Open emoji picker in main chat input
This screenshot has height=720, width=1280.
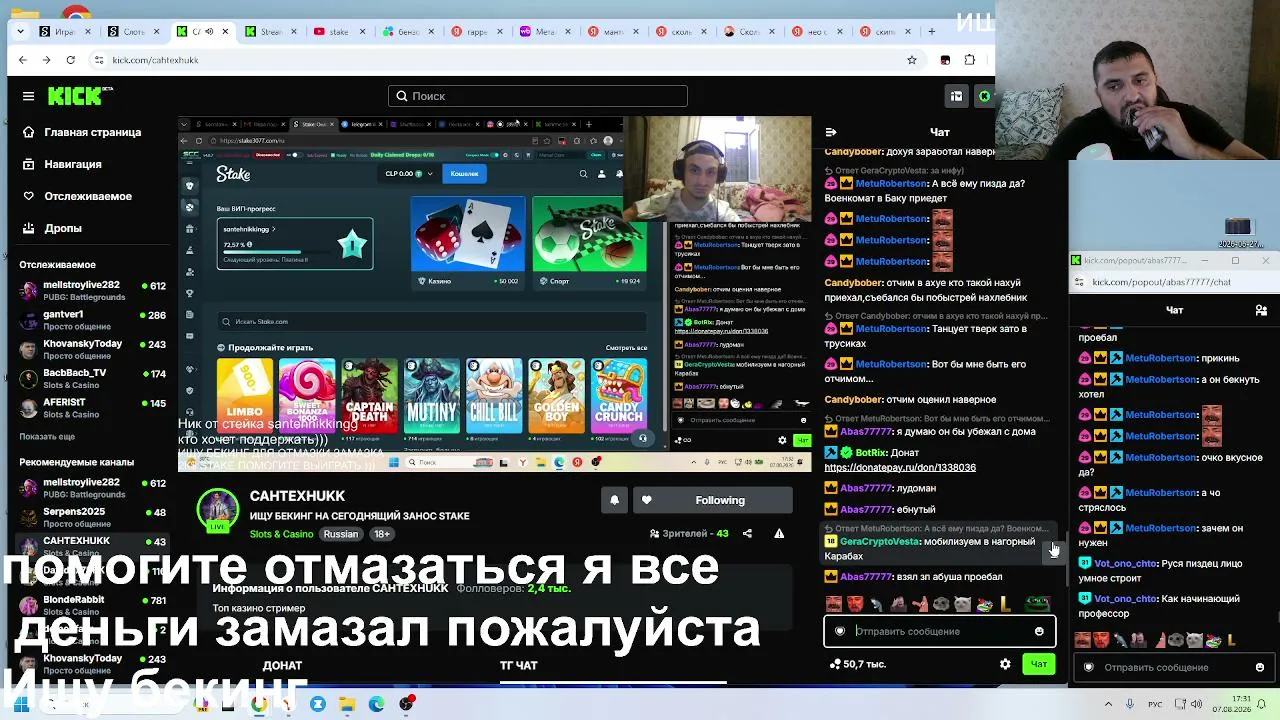pyautogui.click(x=1039, y=632)
